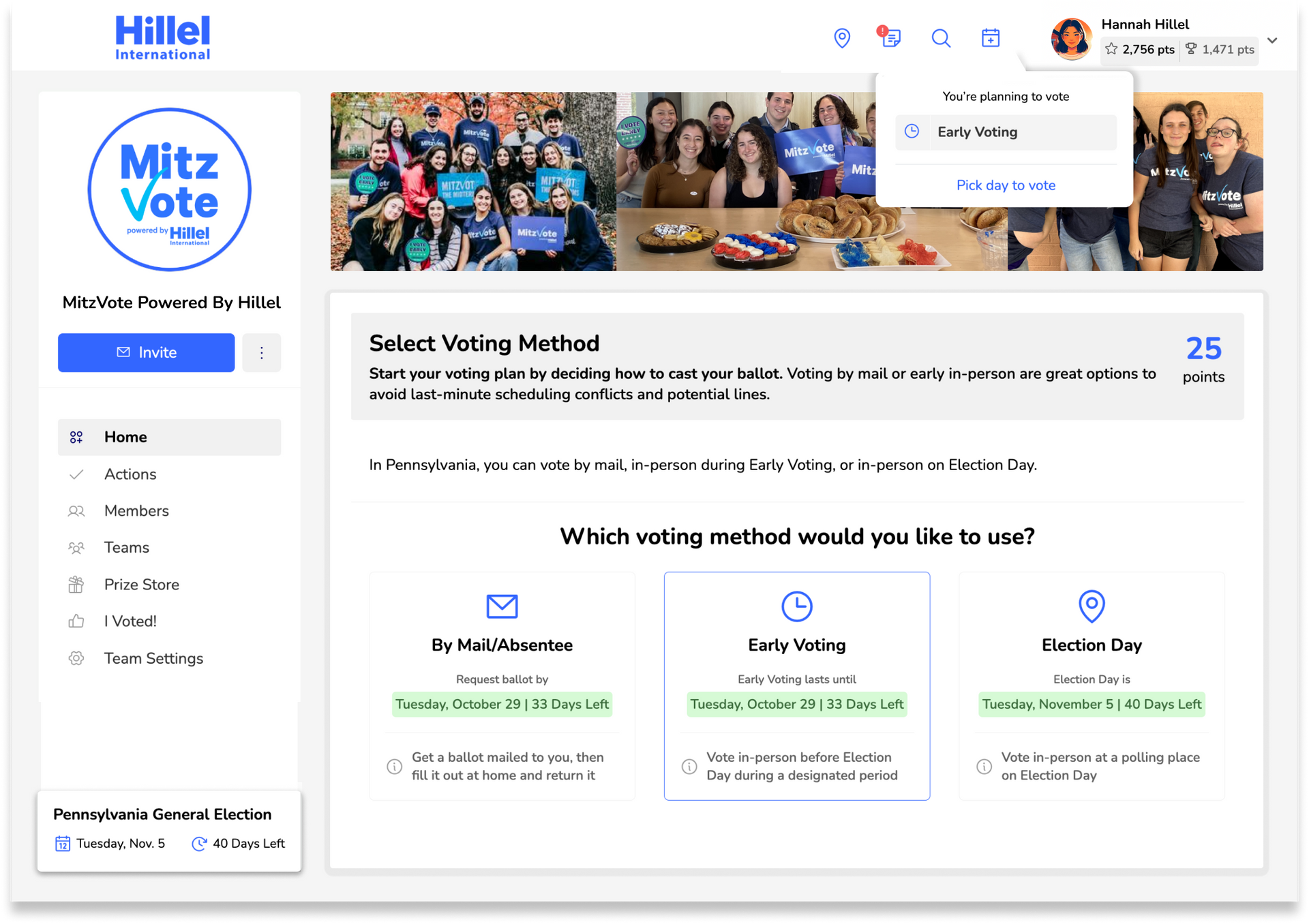Open the calendar icon in the header
The height and width of the screenshot is (924, 1309).
click(x=991, y=38)
